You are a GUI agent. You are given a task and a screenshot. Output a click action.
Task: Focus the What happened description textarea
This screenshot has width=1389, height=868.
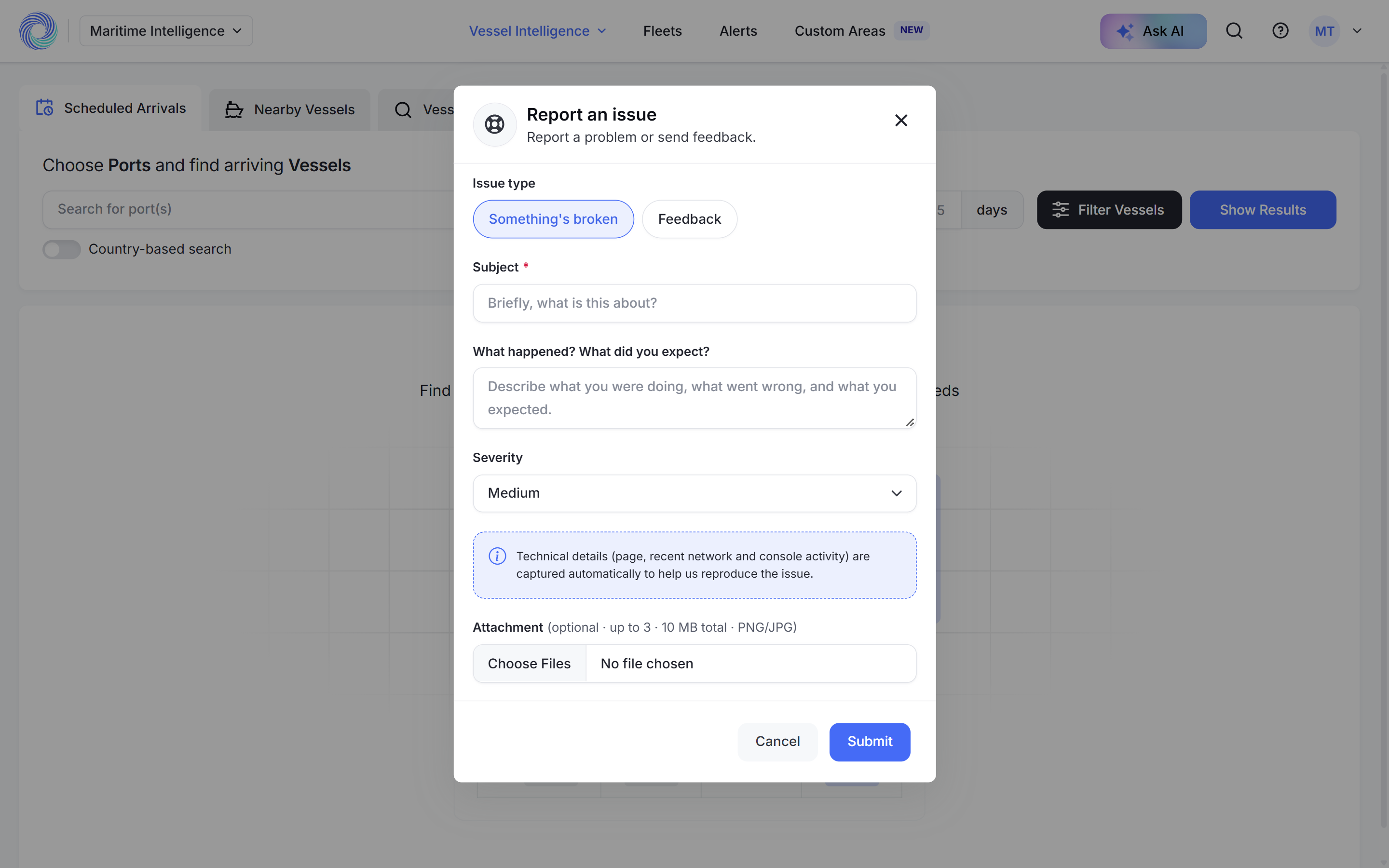point(694,398)
